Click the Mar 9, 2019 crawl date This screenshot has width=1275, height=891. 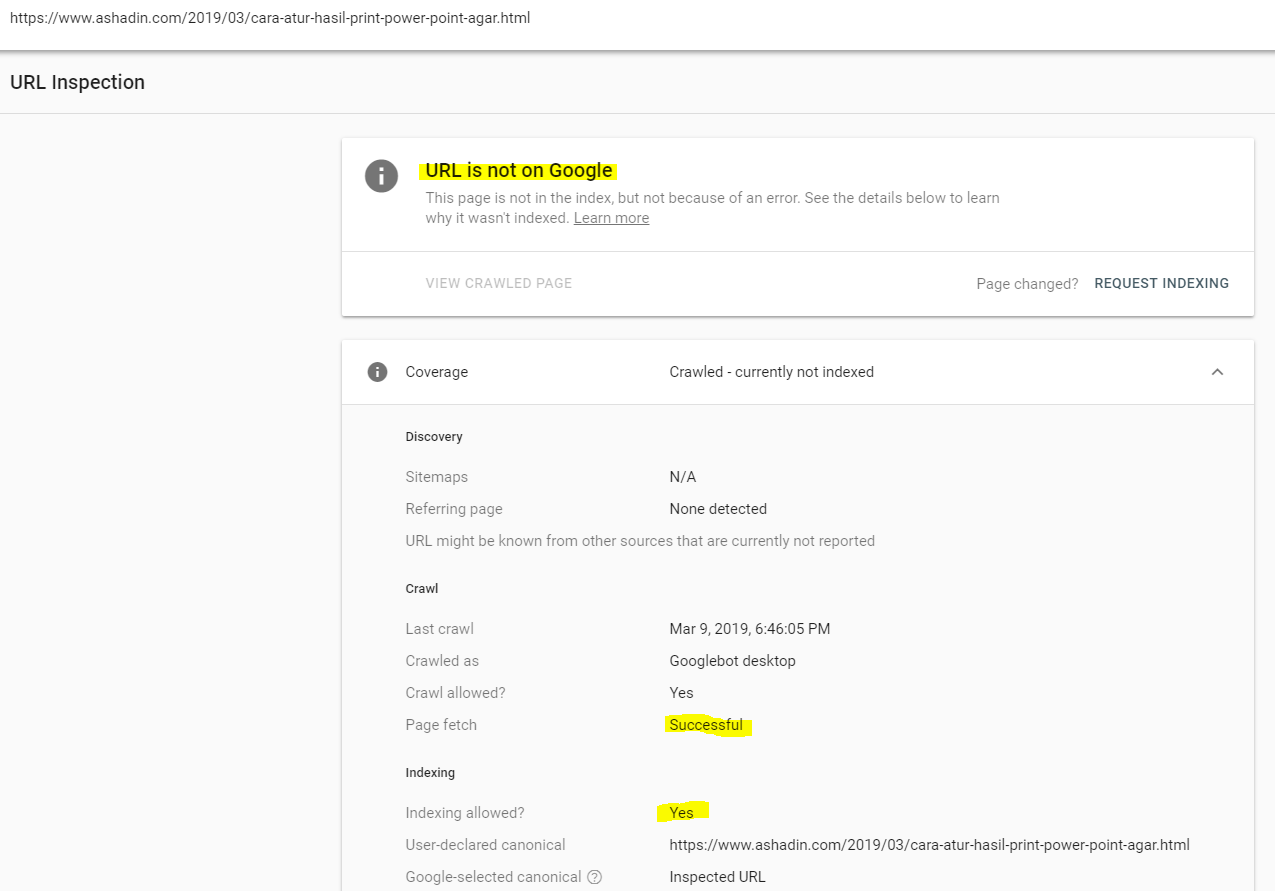pos(750,629)
